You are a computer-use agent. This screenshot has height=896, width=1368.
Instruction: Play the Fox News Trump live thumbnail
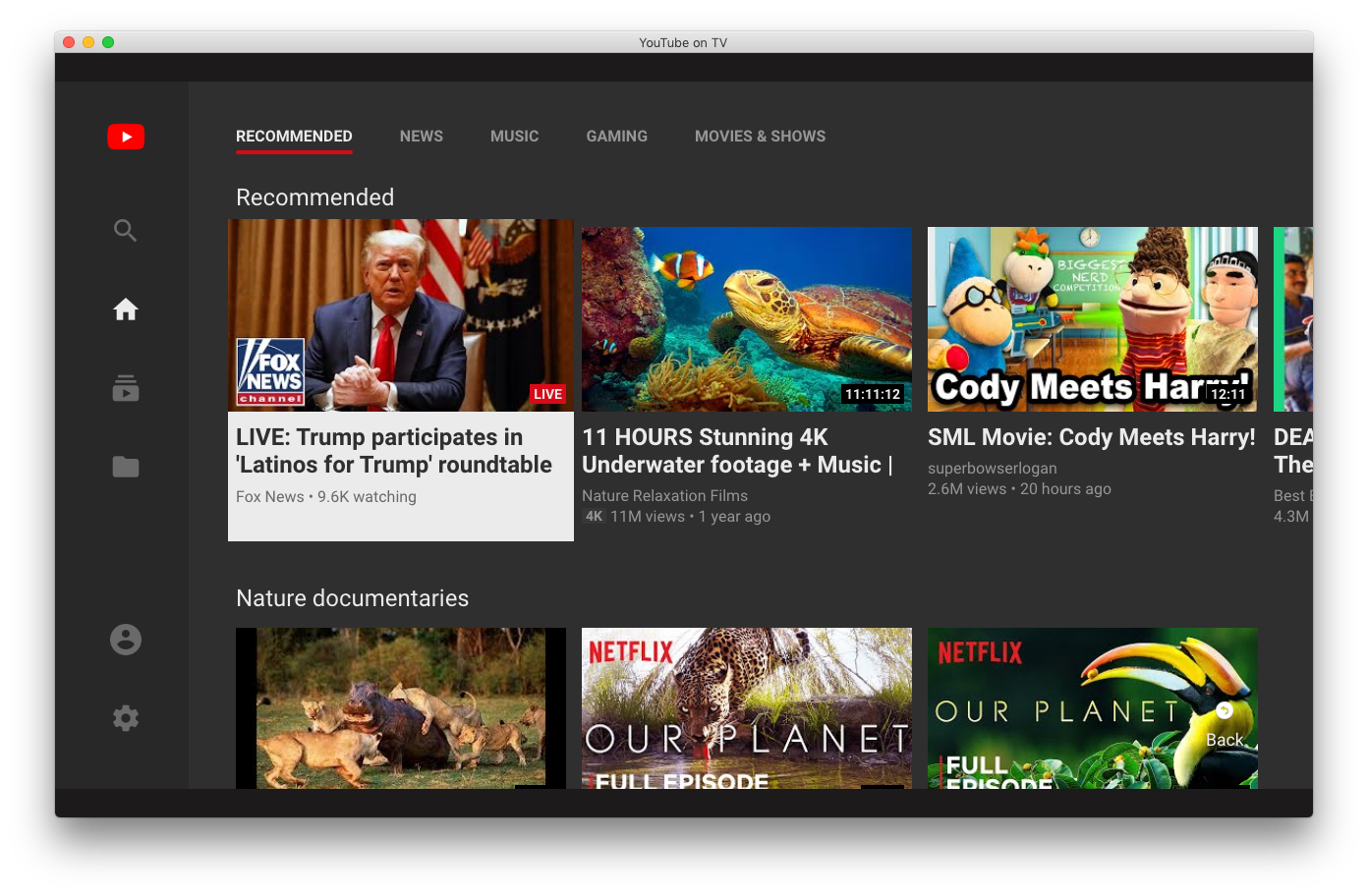401,315
